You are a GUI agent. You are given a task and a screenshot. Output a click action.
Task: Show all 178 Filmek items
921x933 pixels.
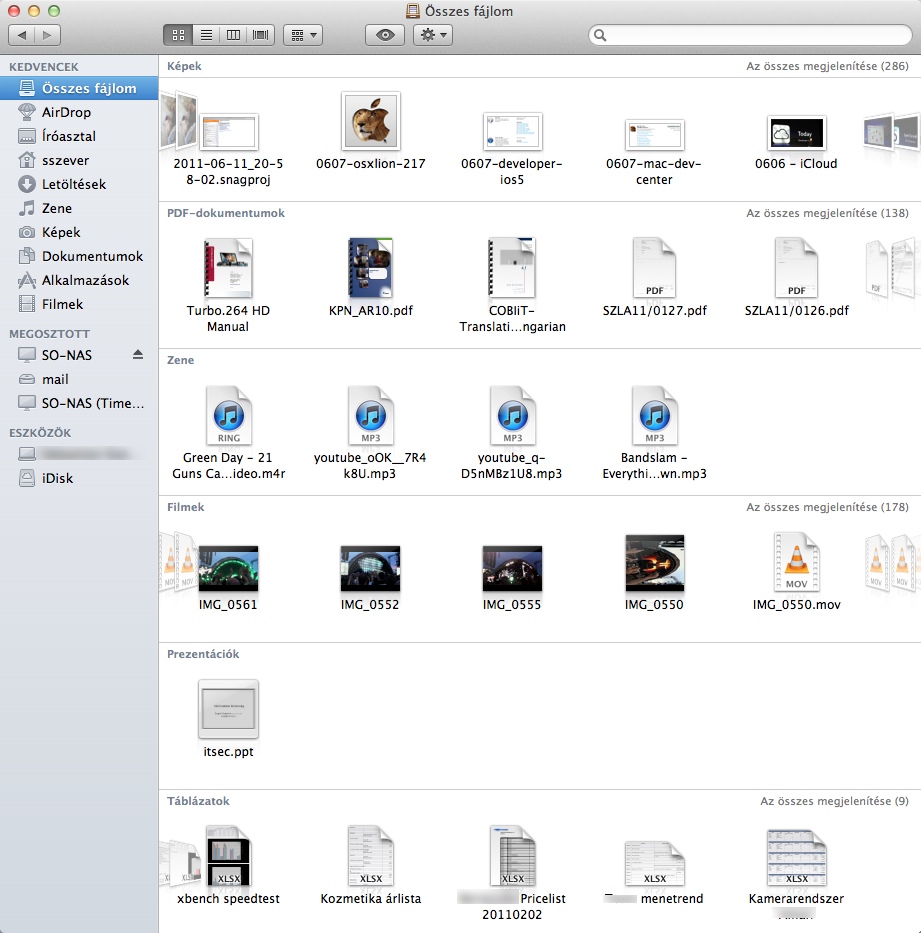tap(827, 507)
